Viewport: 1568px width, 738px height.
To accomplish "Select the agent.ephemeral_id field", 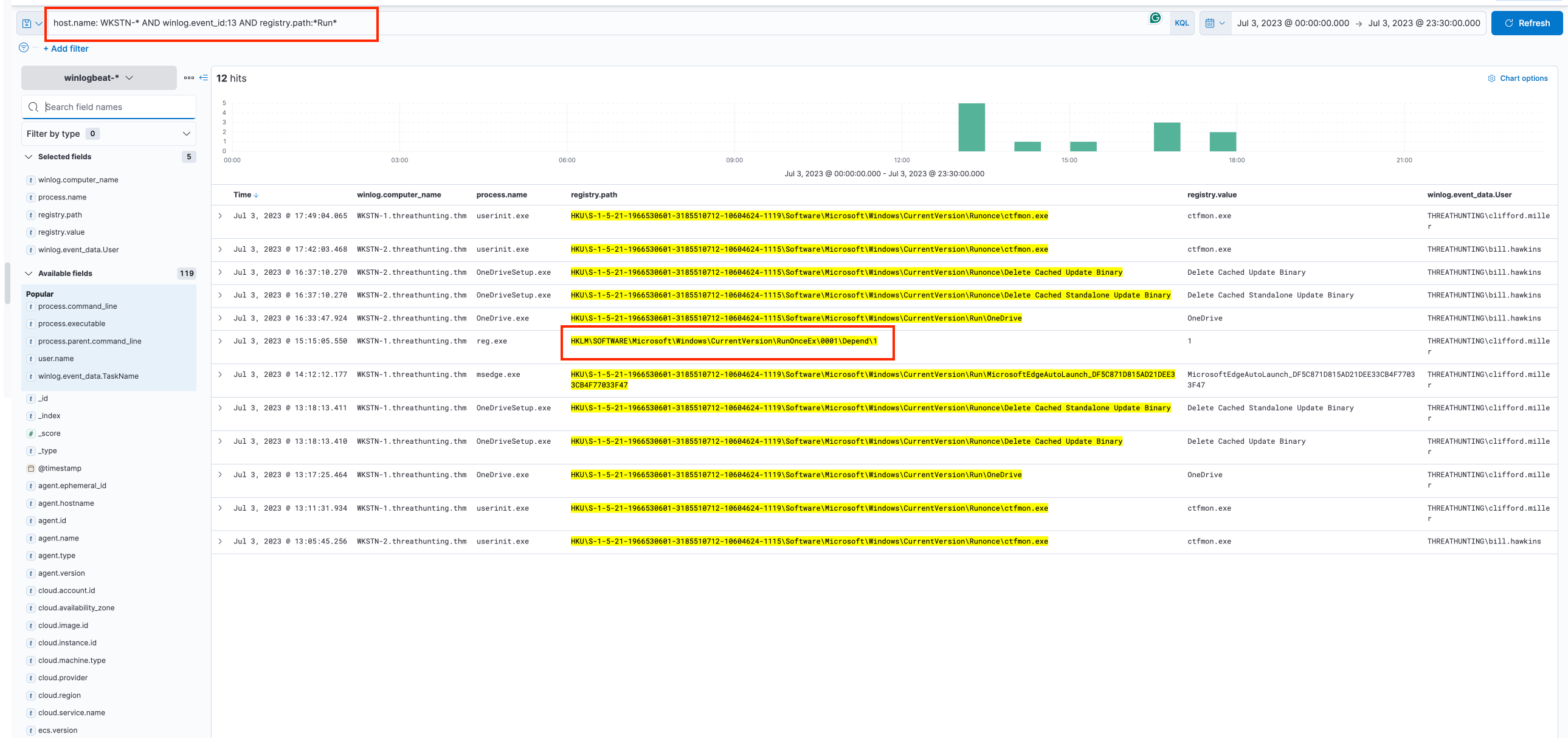I will click(x=72, y=486).
